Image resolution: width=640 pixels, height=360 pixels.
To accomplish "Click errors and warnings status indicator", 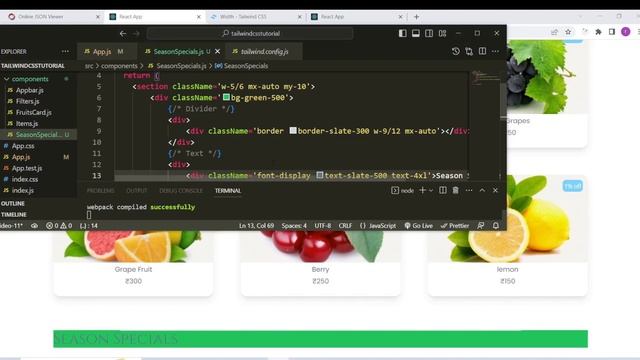I will (x=59, y=225).
